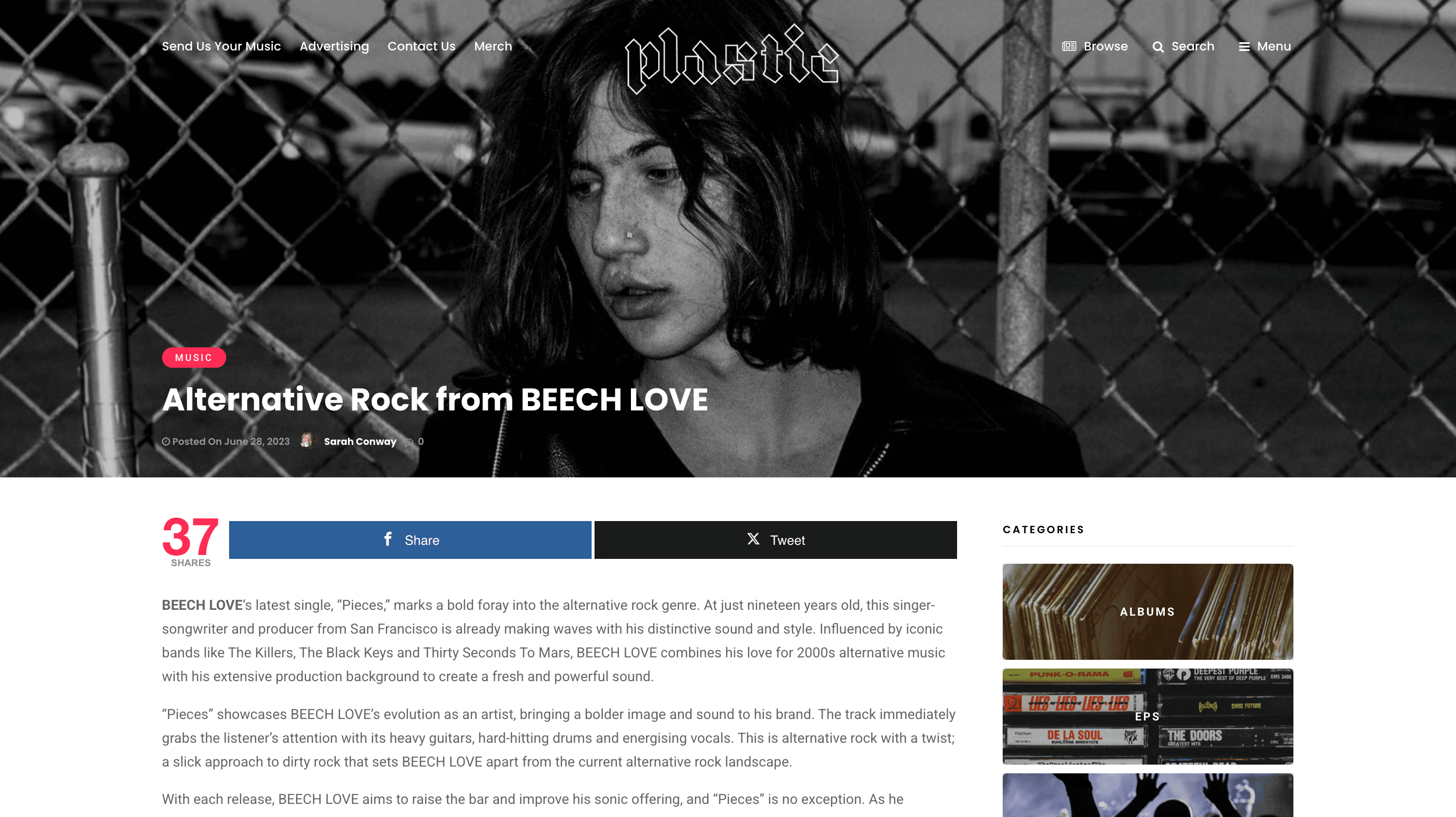The width and height of the screenshot is (1456, 817).
Task: Click the Browse newspaper icon
Action: coord(1069,46)
